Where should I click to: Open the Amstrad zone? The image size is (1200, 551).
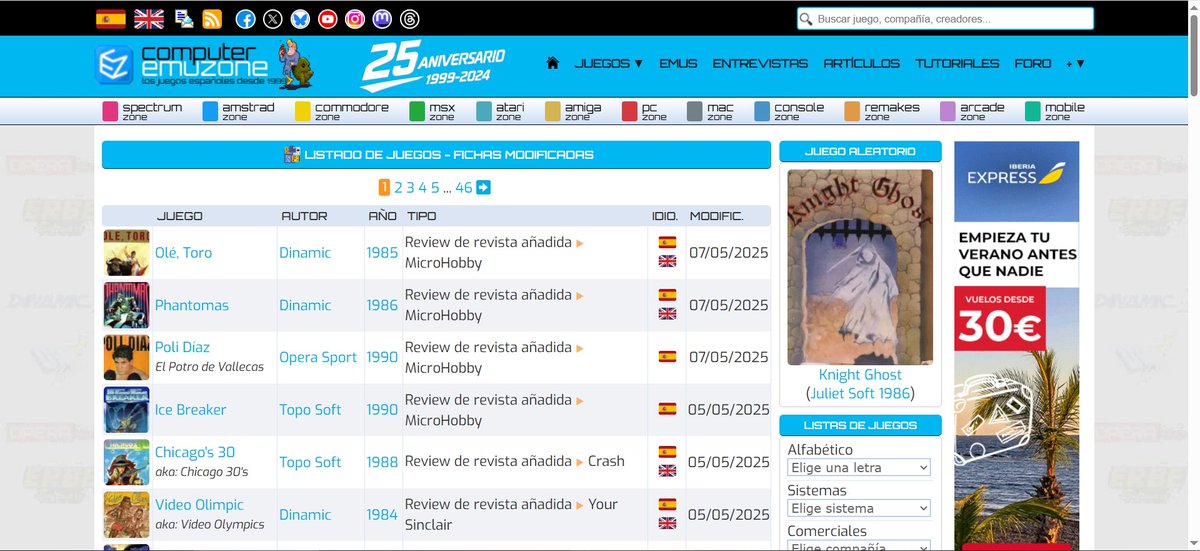(x=238, y=111)
